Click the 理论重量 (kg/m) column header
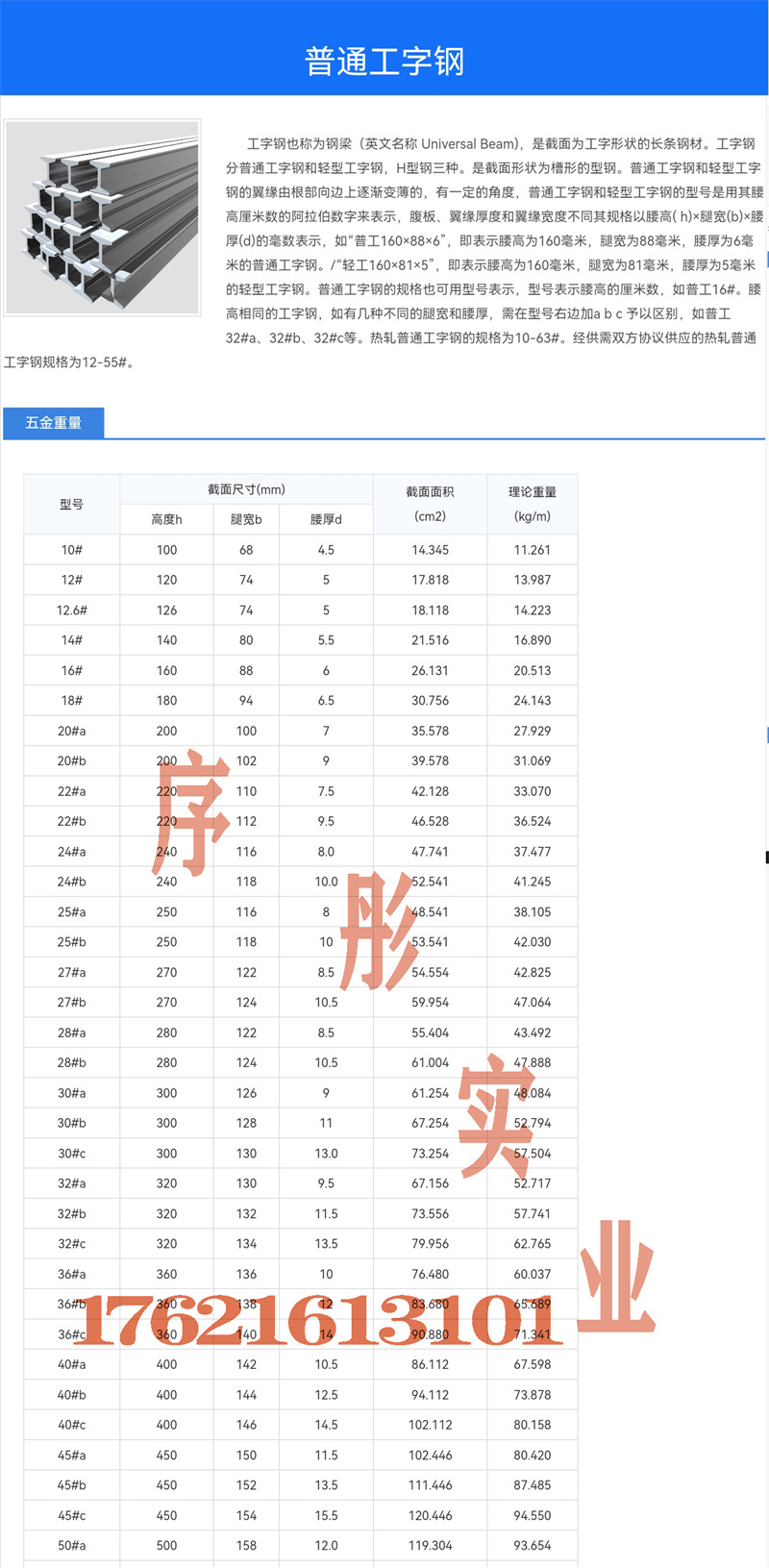Screen dimensions: 769x1568 pyautogui.click(x=533, y=504)
